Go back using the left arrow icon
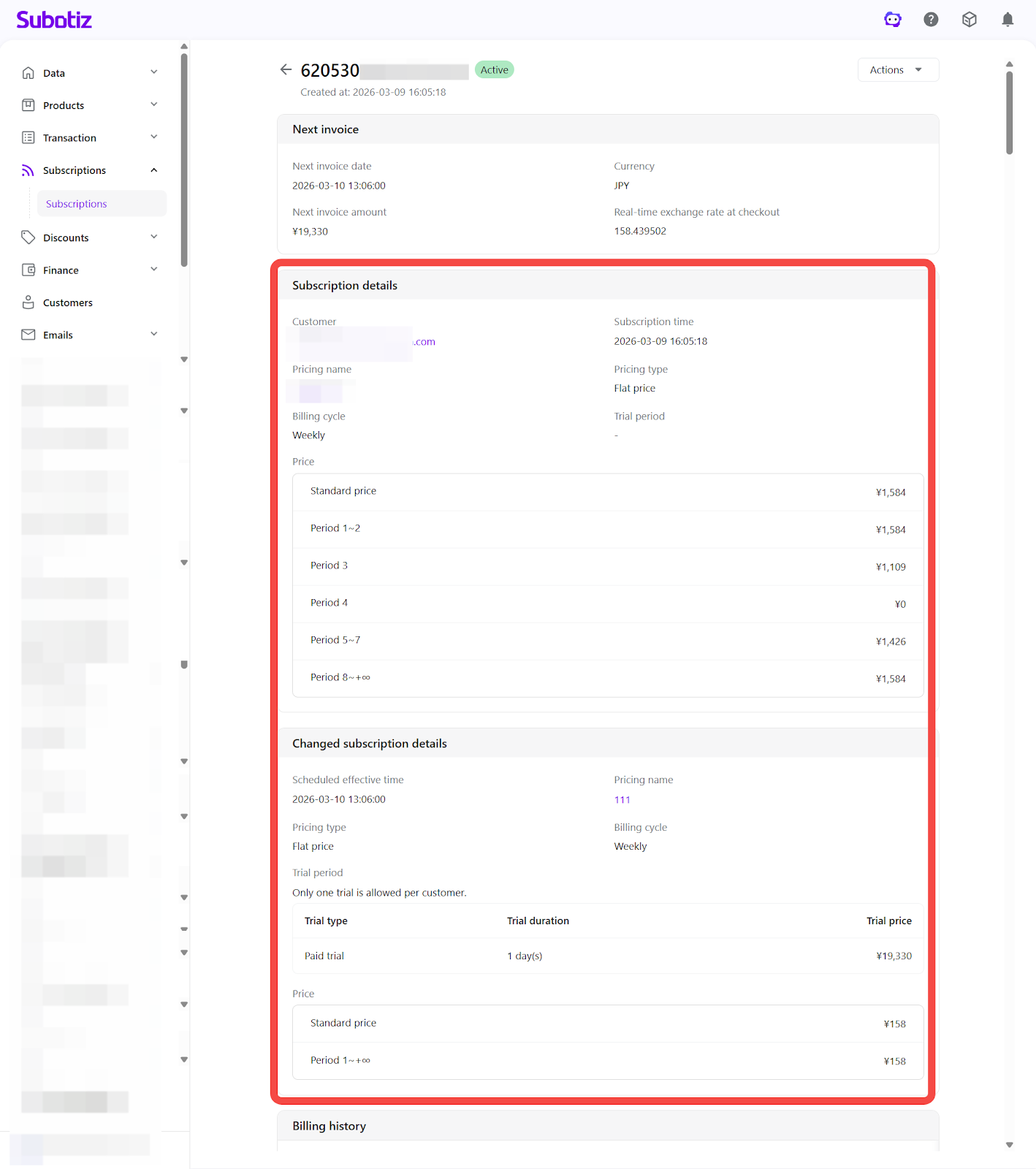Screen dimensions: 1036x1169 (286, 69)
